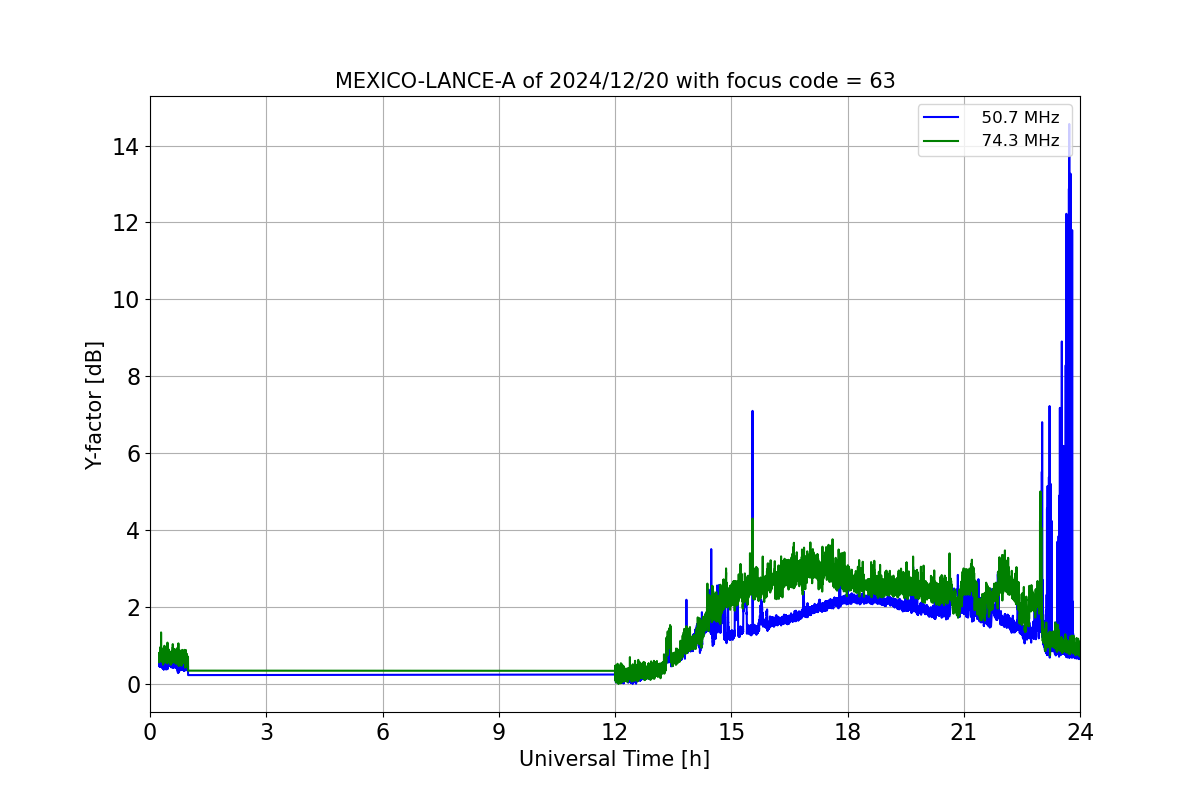Click x-axis tick label 21
1200x800 pixels.
[964, 732]
